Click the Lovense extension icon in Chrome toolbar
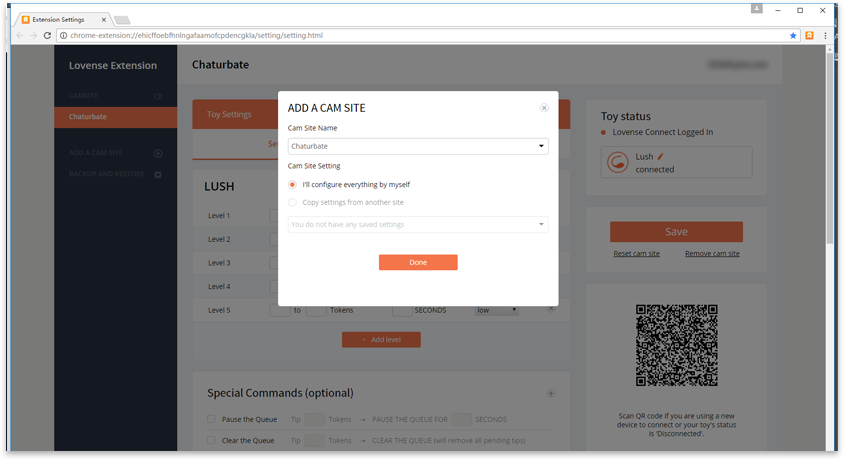 click(810, 35)
